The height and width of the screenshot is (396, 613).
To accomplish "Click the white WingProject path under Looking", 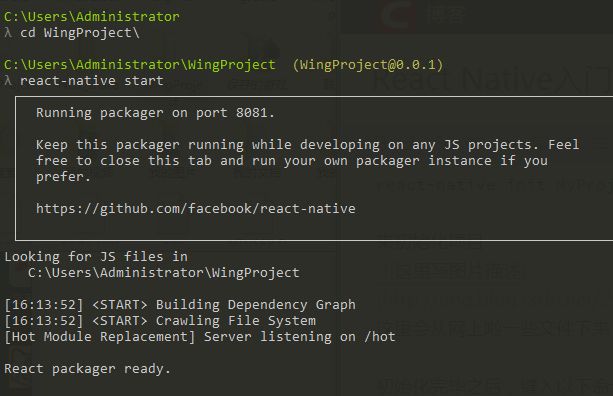I will 163,273.
